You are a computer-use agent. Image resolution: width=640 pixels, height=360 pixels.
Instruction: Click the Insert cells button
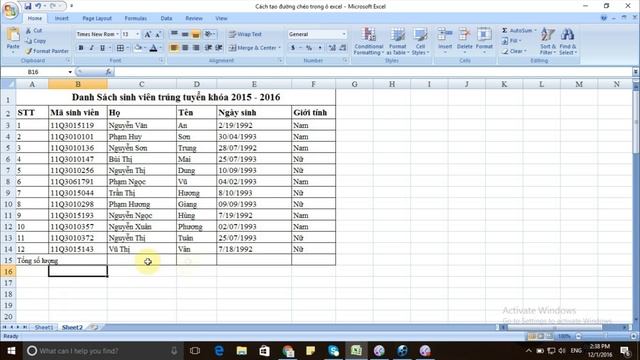(445, 40)
